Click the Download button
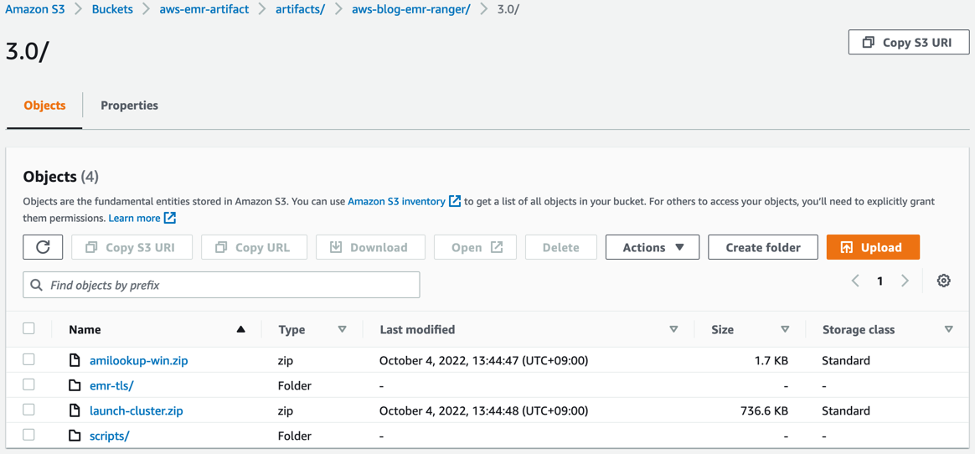This screenshot has height=454, width=977. (371, 247)
